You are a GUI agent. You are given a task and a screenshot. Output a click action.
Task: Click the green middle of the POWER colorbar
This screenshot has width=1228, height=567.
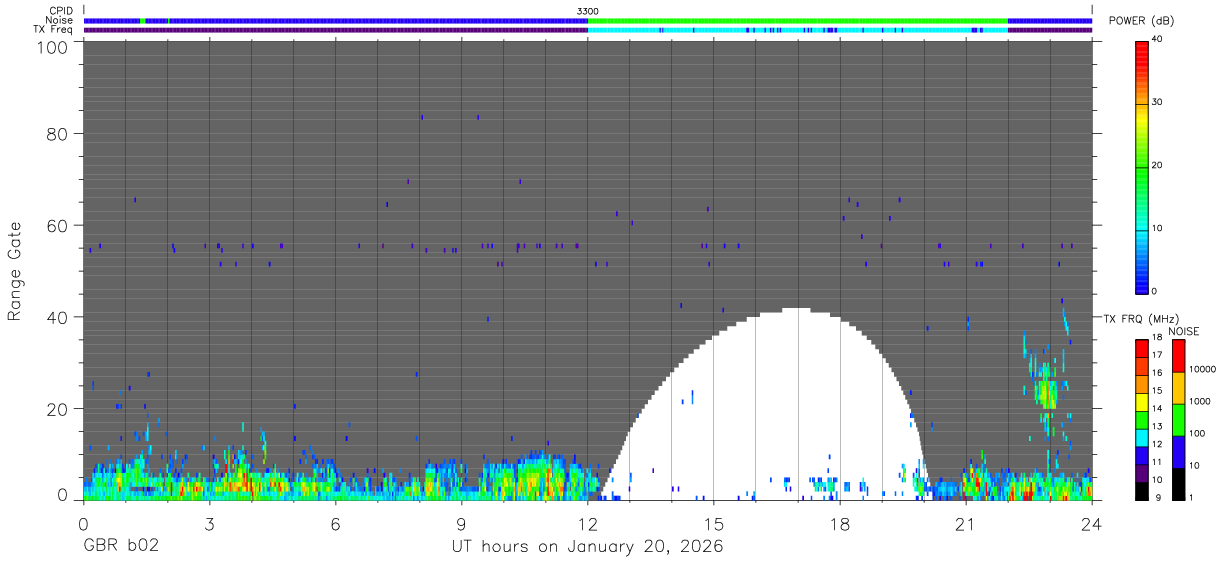tap(1141, 170)
